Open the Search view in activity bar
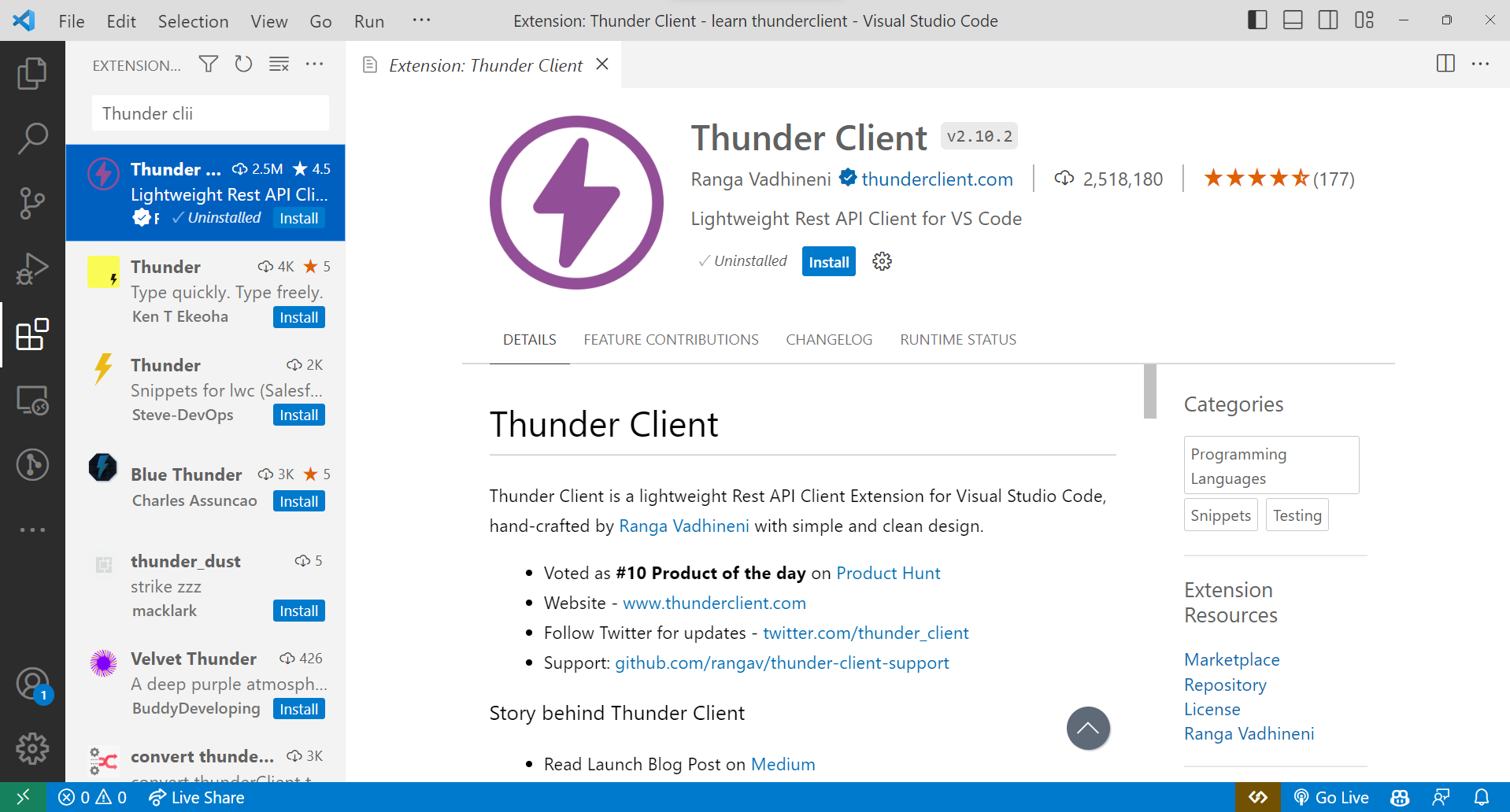The width and height of the screenshot is (1510, 812). 32,138
